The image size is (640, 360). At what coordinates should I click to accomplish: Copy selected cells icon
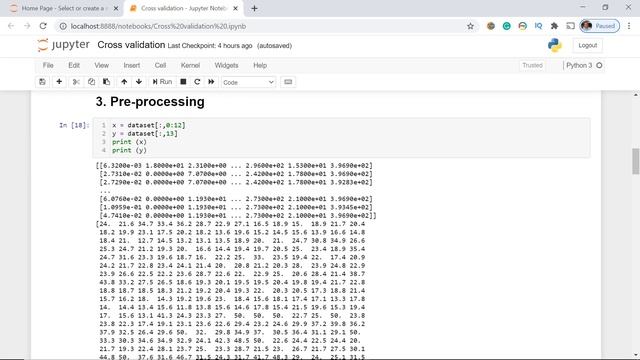pyautogui.click(x=91, y=82)
